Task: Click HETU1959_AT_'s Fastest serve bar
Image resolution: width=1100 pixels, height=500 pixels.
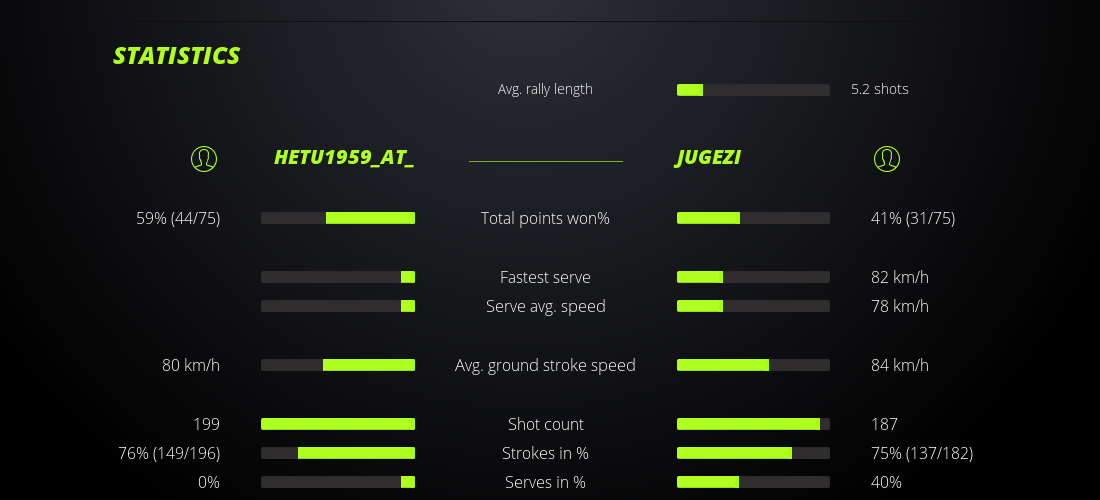Action: pyautogui.click(x=338, y=277)
